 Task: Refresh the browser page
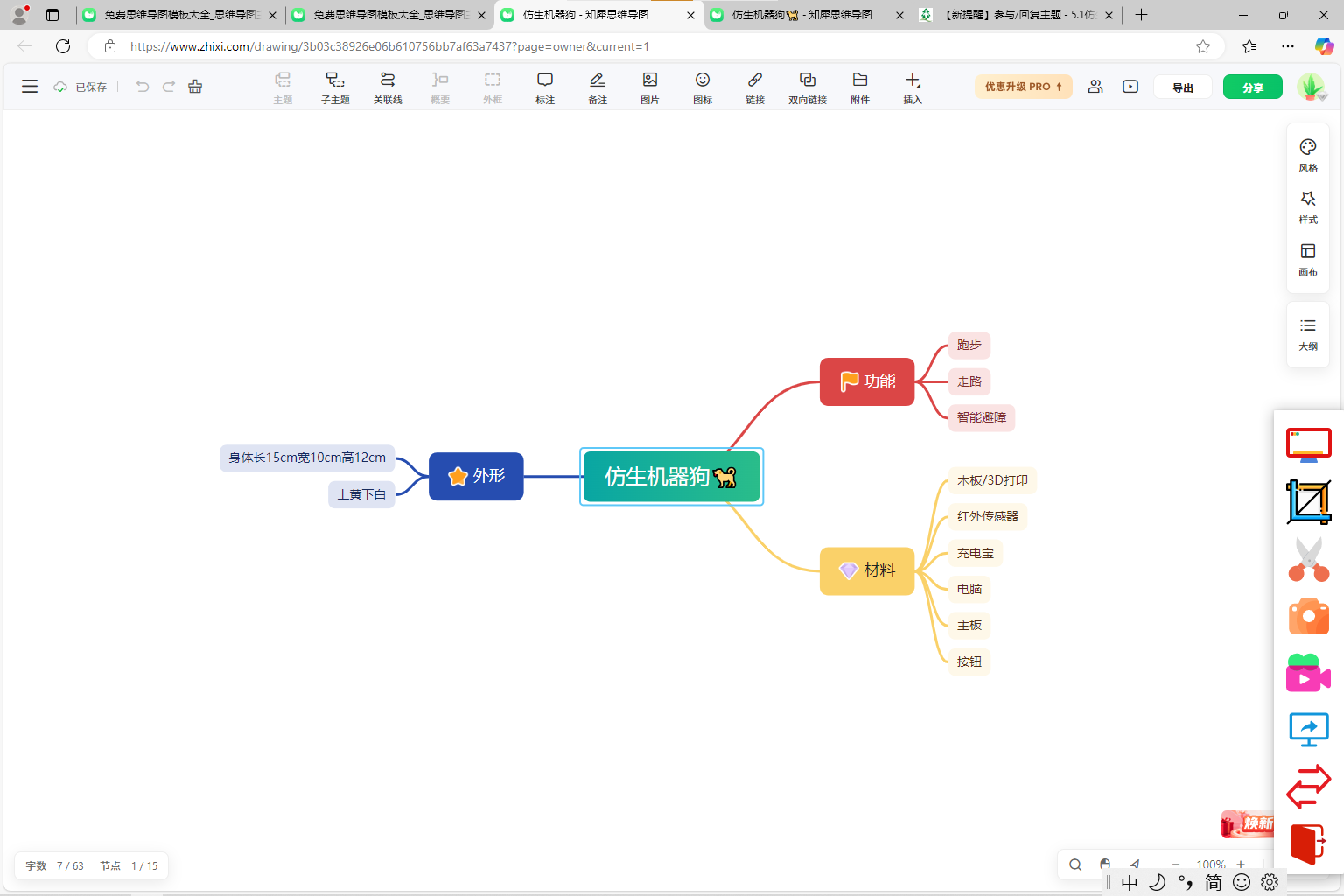click(63, 46)
